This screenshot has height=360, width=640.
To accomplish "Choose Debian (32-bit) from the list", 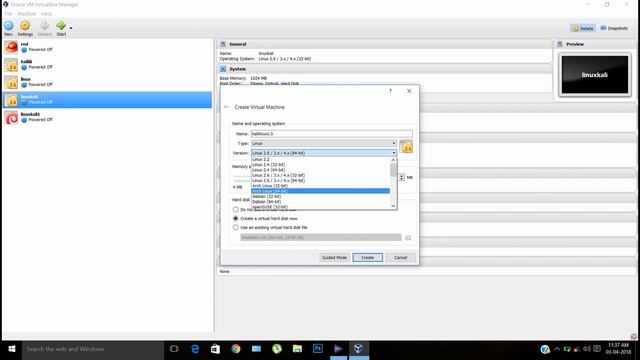I will point(320,196).
